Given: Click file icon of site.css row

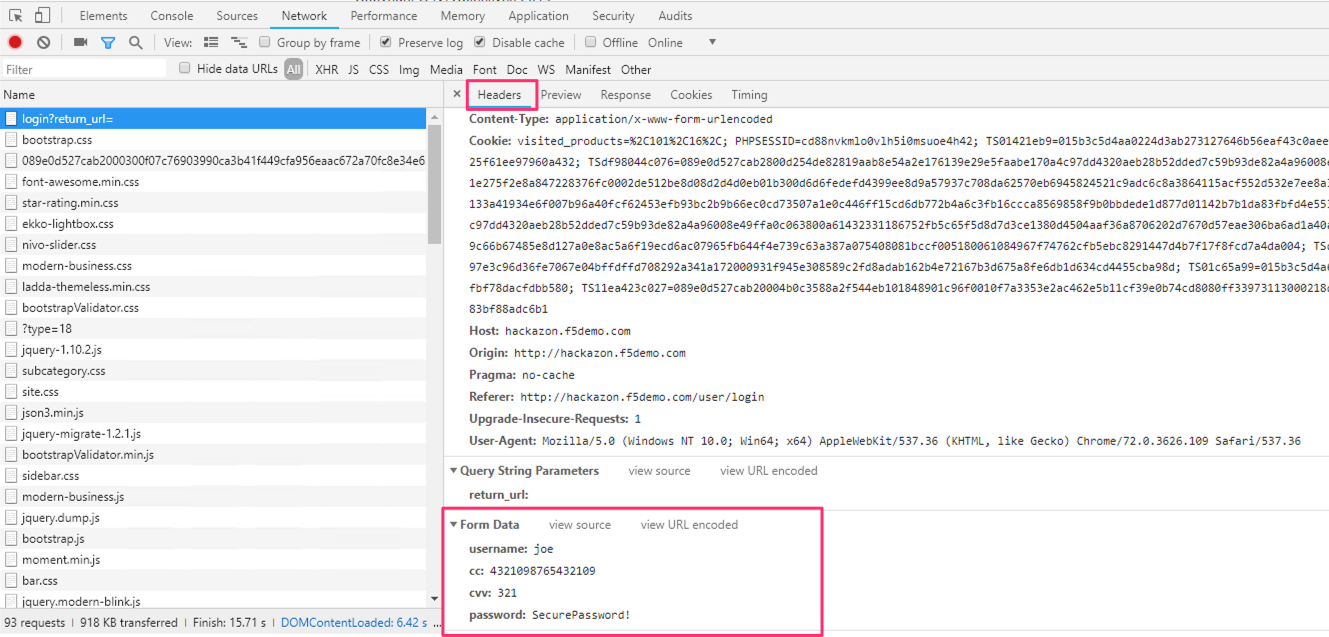Looking at the screenshot, I should (11, 391).
